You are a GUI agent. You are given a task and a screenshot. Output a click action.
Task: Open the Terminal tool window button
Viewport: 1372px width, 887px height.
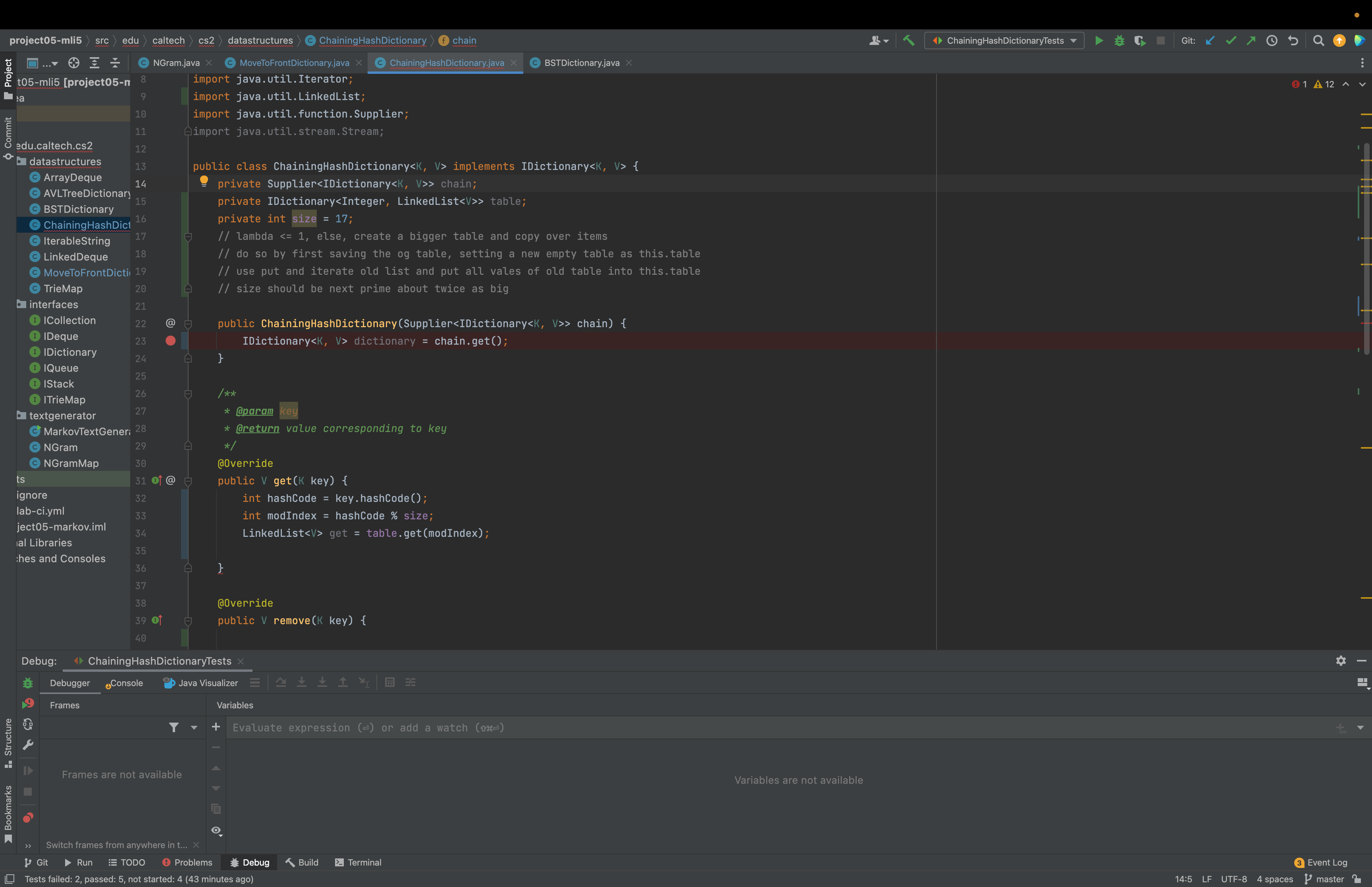pos(358,862)
